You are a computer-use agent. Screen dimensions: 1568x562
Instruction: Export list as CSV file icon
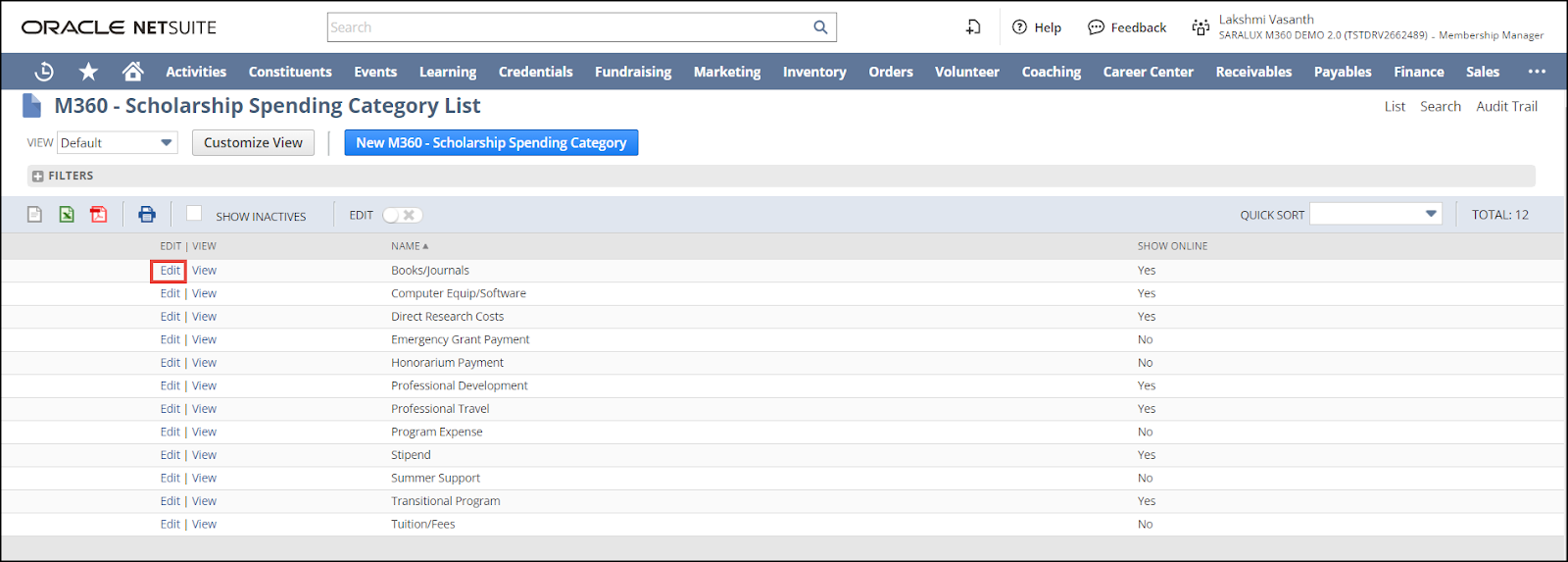pos(34,215)
